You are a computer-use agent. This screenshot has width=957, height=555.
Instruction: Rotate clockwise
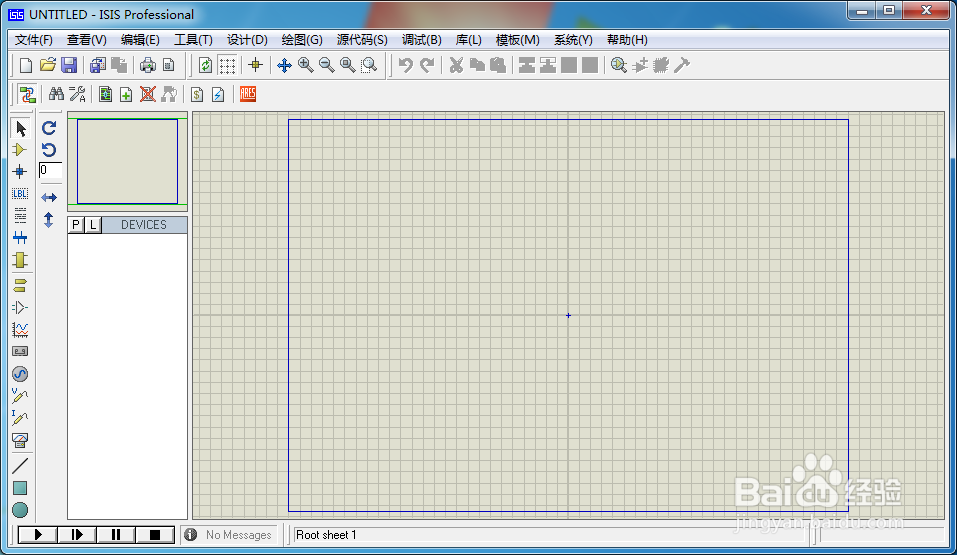tap(49, 128)
